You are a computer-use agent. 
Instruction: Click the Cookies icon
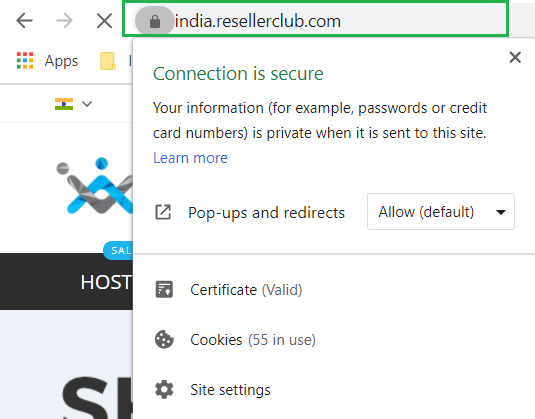tap(164, 339)
